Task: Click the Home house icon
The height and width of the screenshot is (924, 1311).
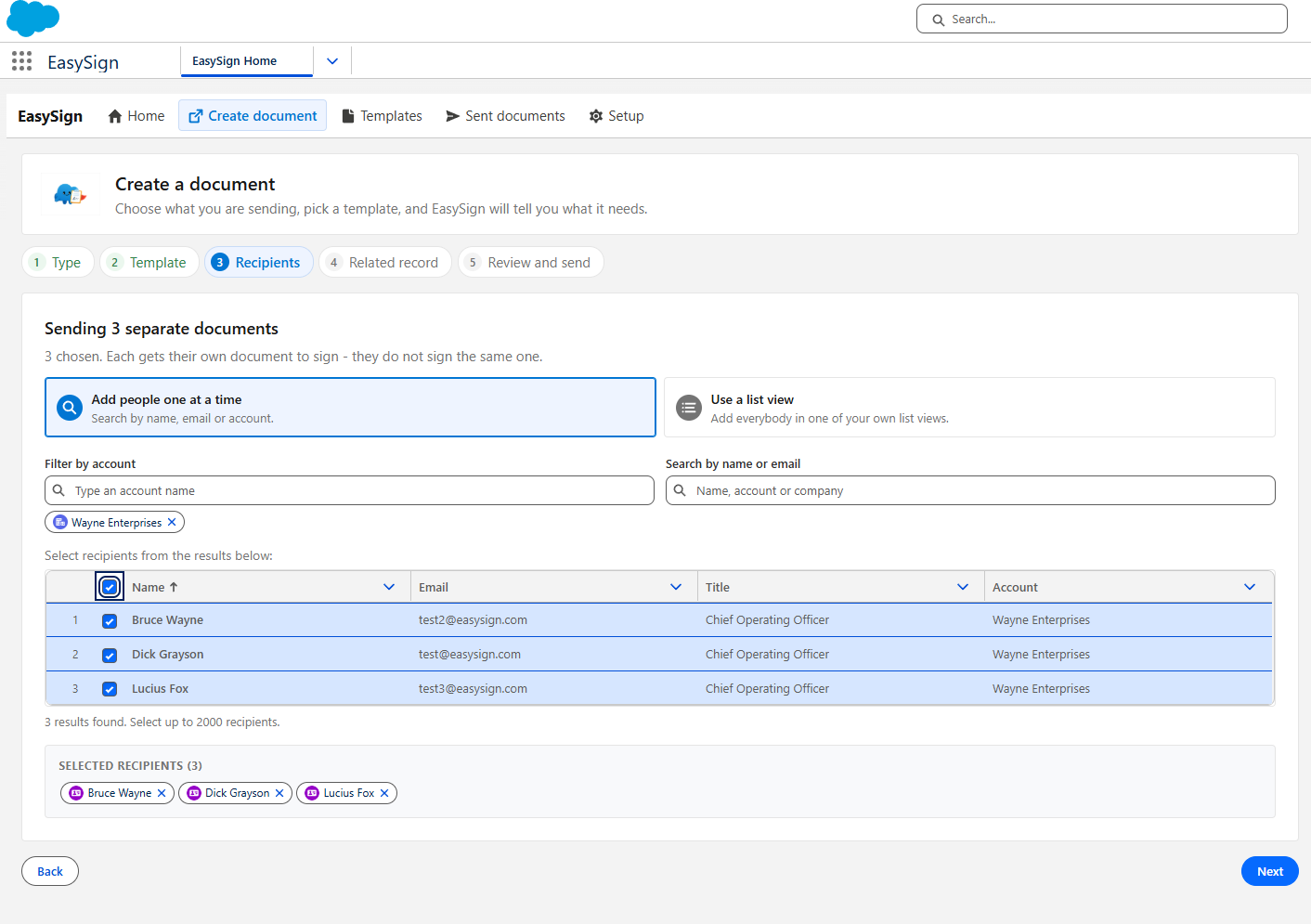Action: tap(115, 116)
